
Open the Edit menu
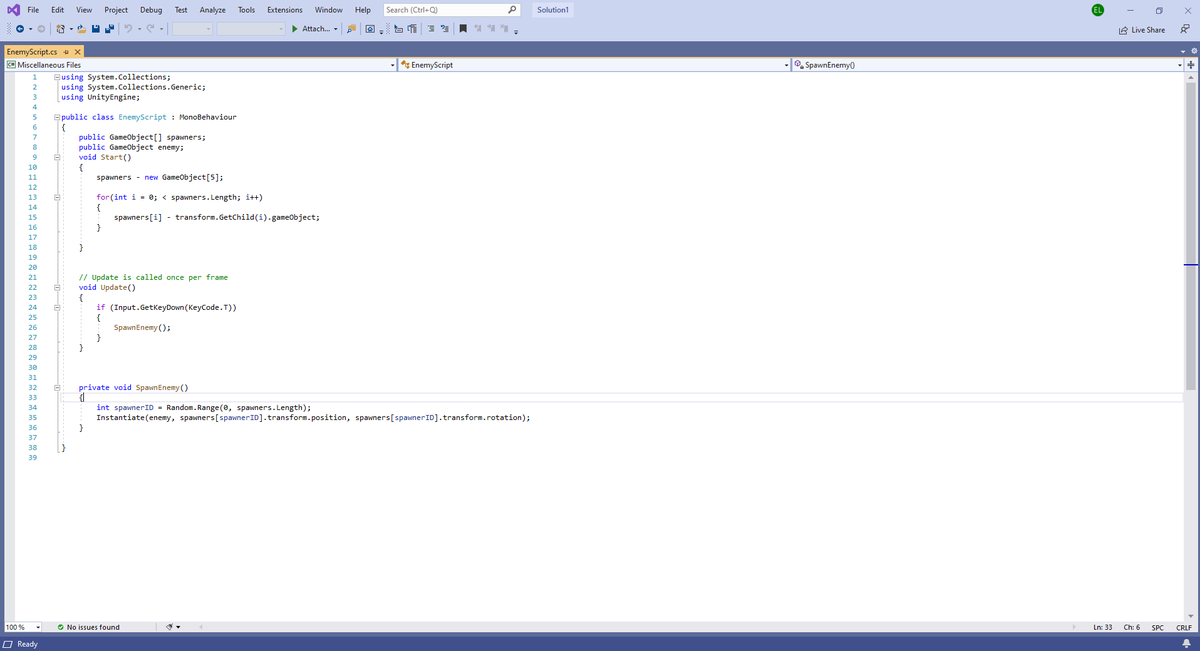click(58, 9)
